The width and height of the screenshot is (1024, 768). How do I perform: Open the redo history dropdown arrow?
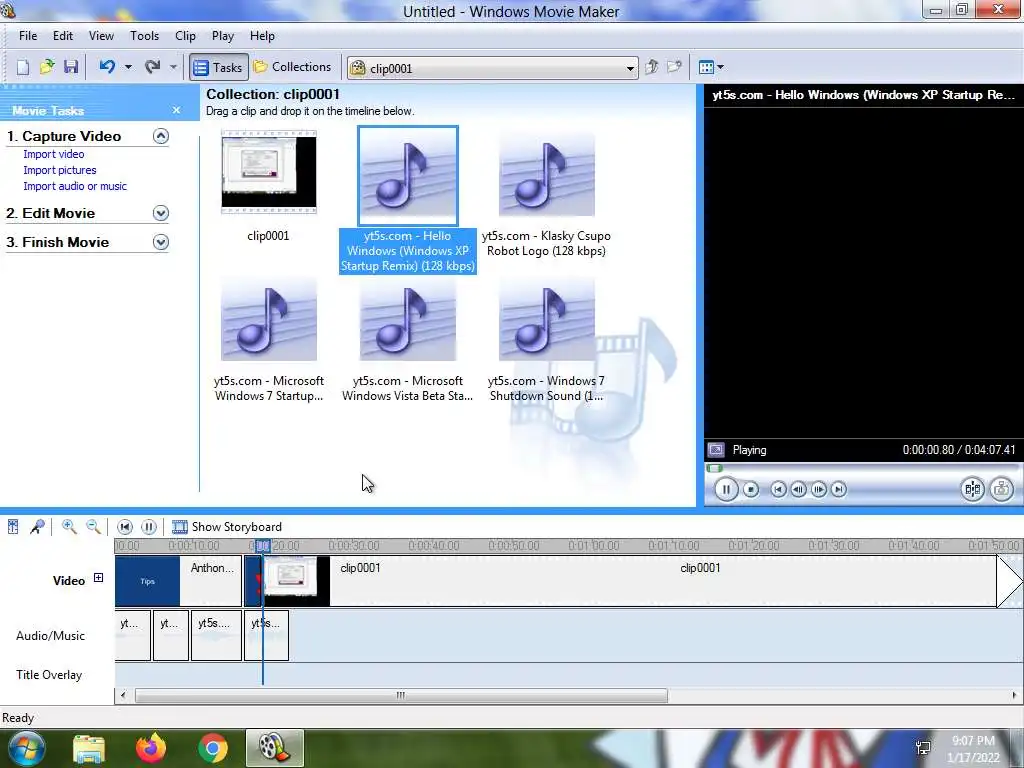click(173, 67)
